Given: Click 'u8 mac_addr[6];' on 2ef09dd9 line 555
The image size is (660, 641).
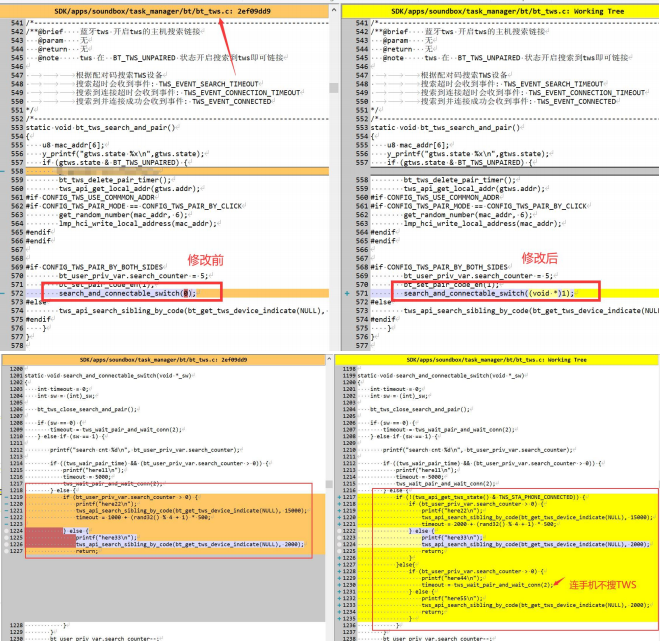Looking at the screenshot, I should tap(73, 145).
